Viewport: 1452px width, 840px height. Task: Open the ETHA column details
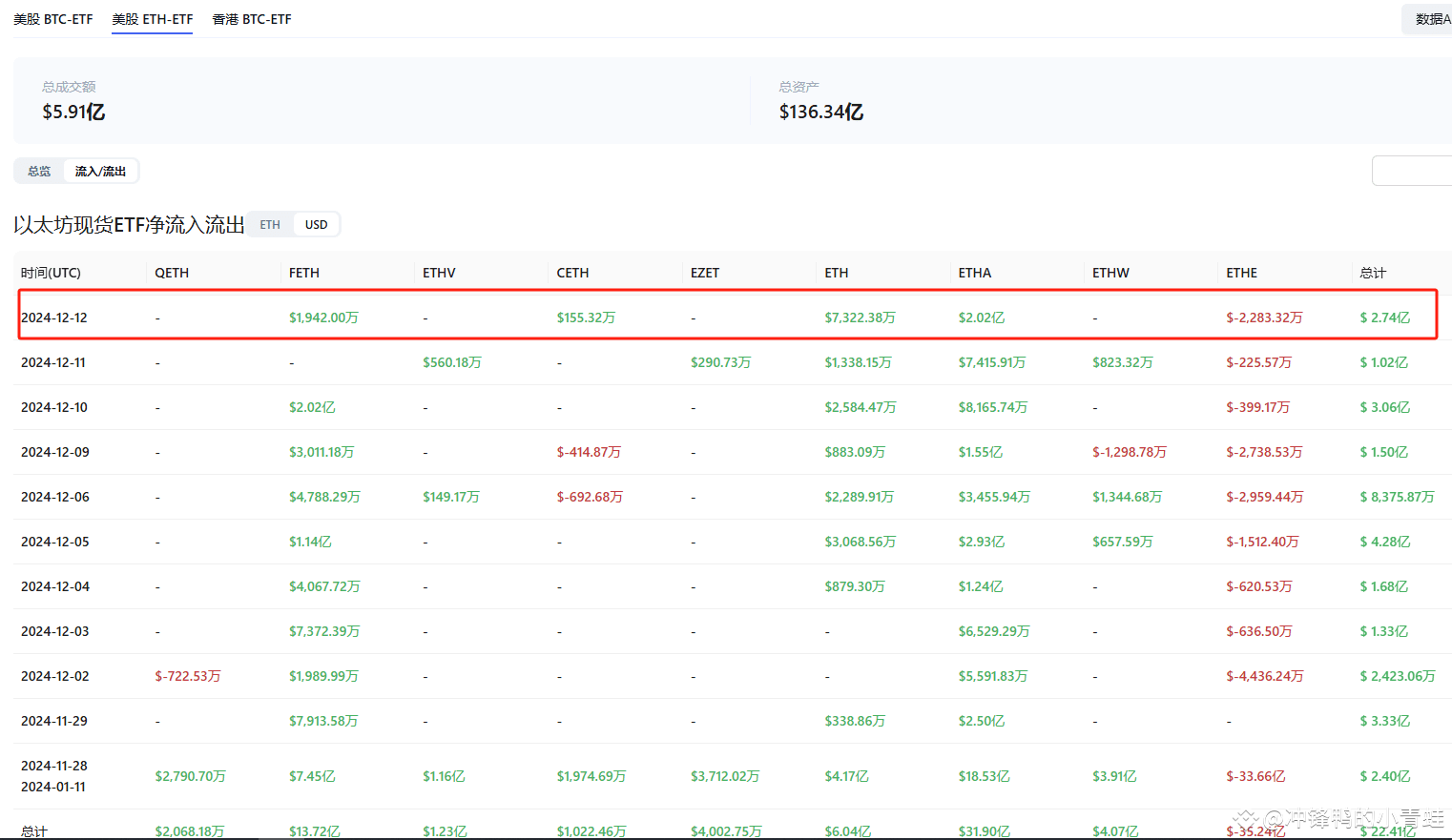975,272
